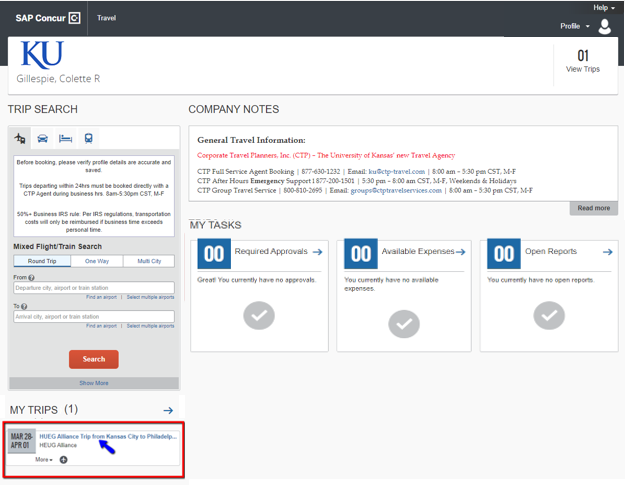Expand the More menu on trip card

coord(44,459)
